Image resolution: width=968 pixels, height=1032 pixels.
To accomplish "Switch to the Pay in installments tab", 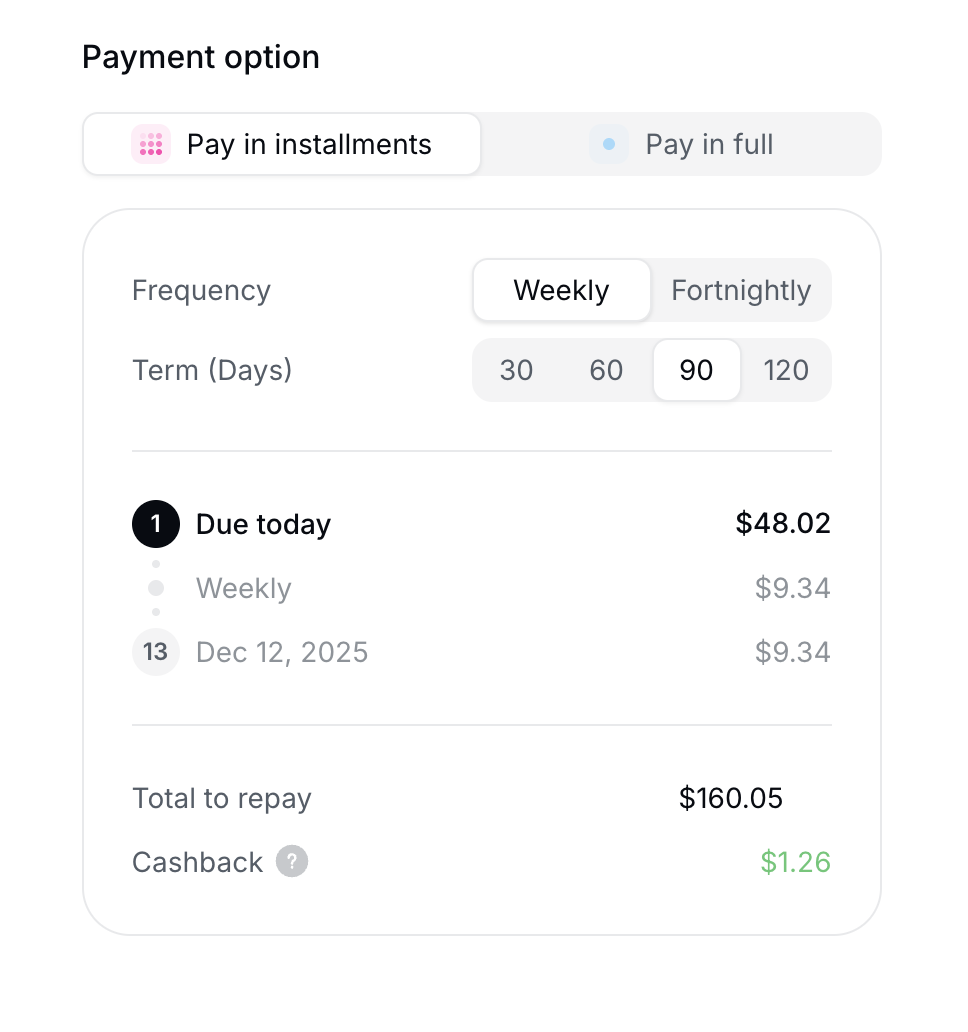I will [281, 144].
